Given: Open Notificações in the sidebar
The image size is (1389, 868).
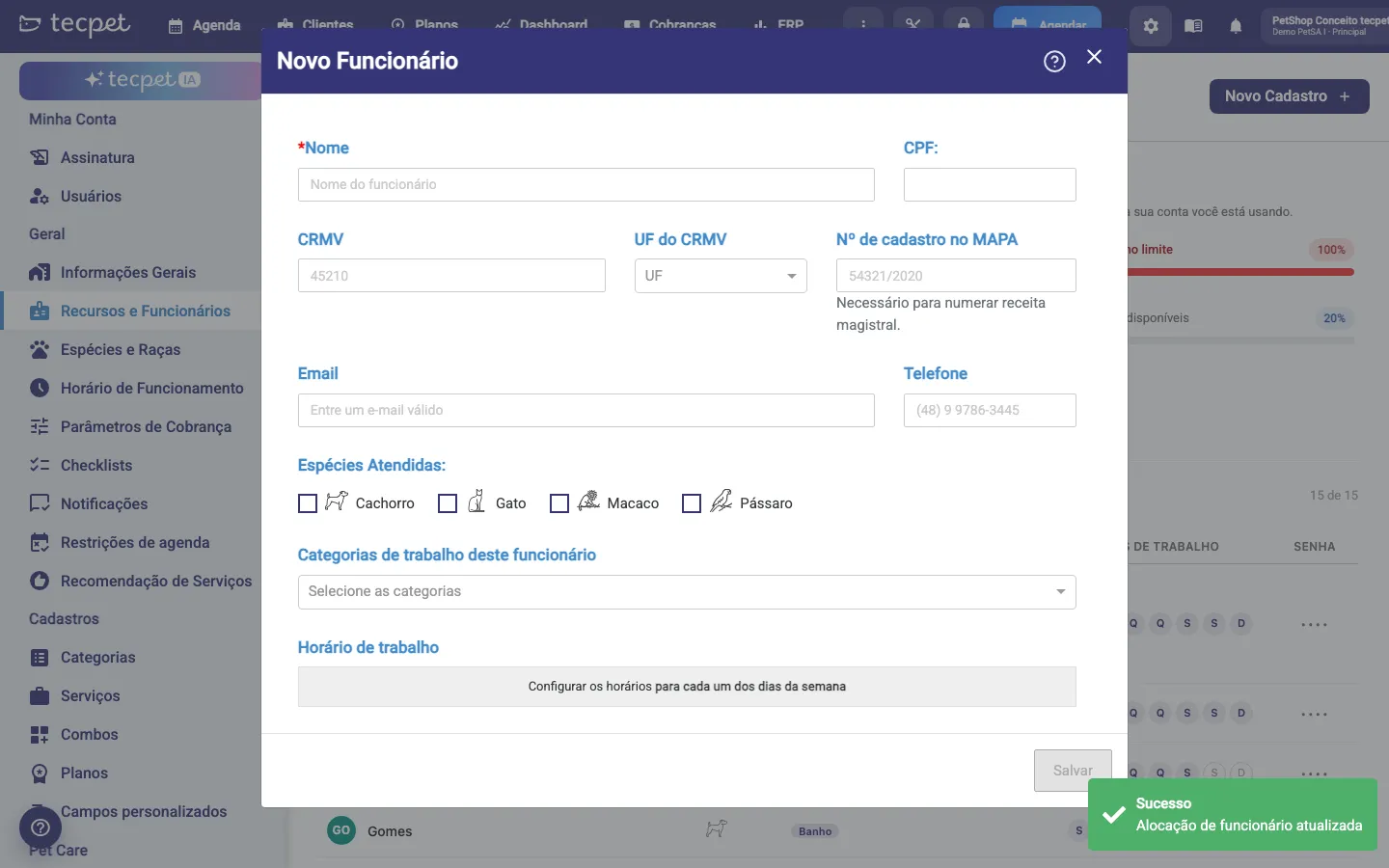Looking at the screenshot, I should (x=104, y=503).
